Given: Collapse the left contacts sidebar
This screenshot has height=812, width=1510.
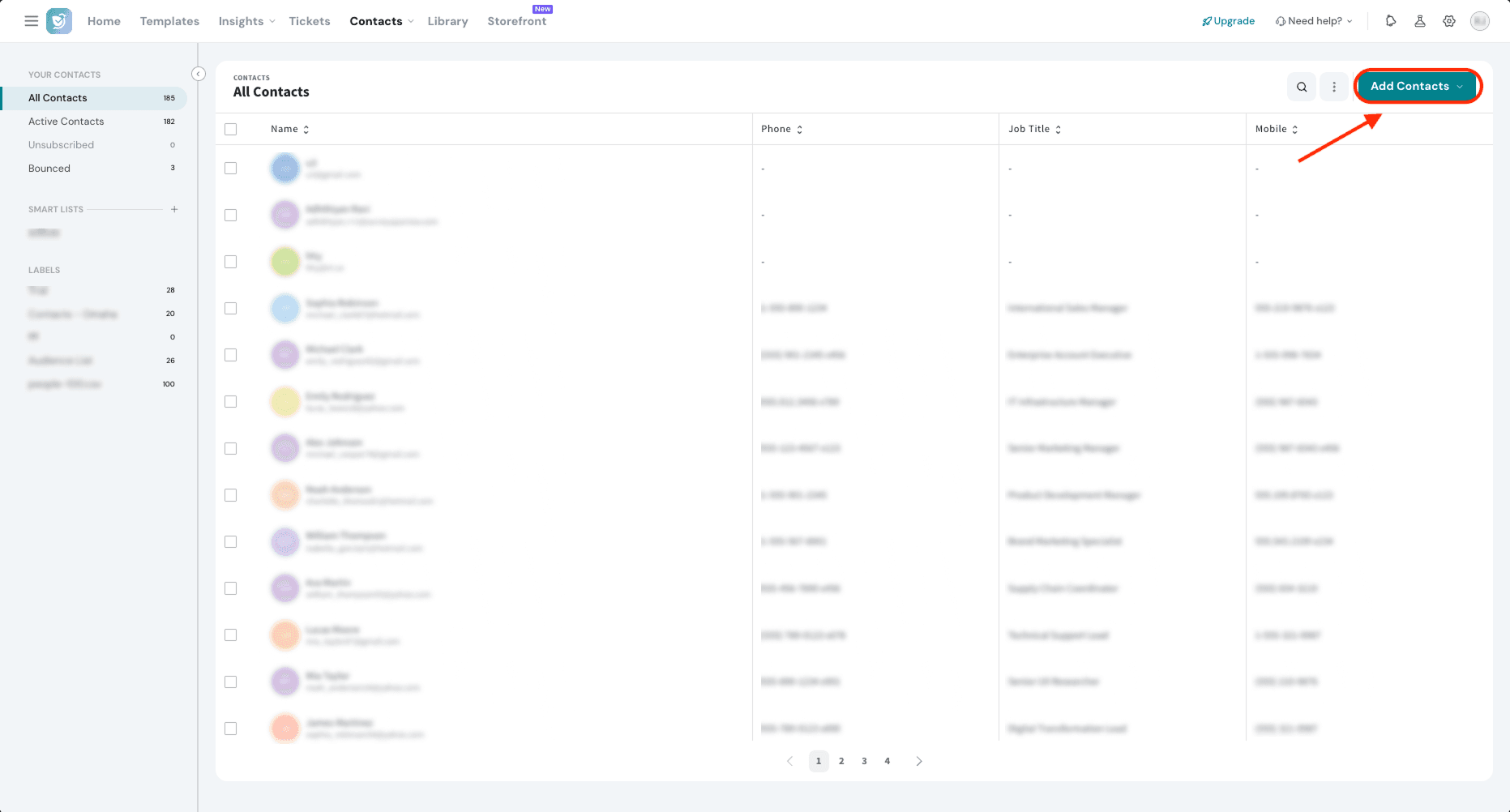Looking at the screenshot, I should [198, 74].
